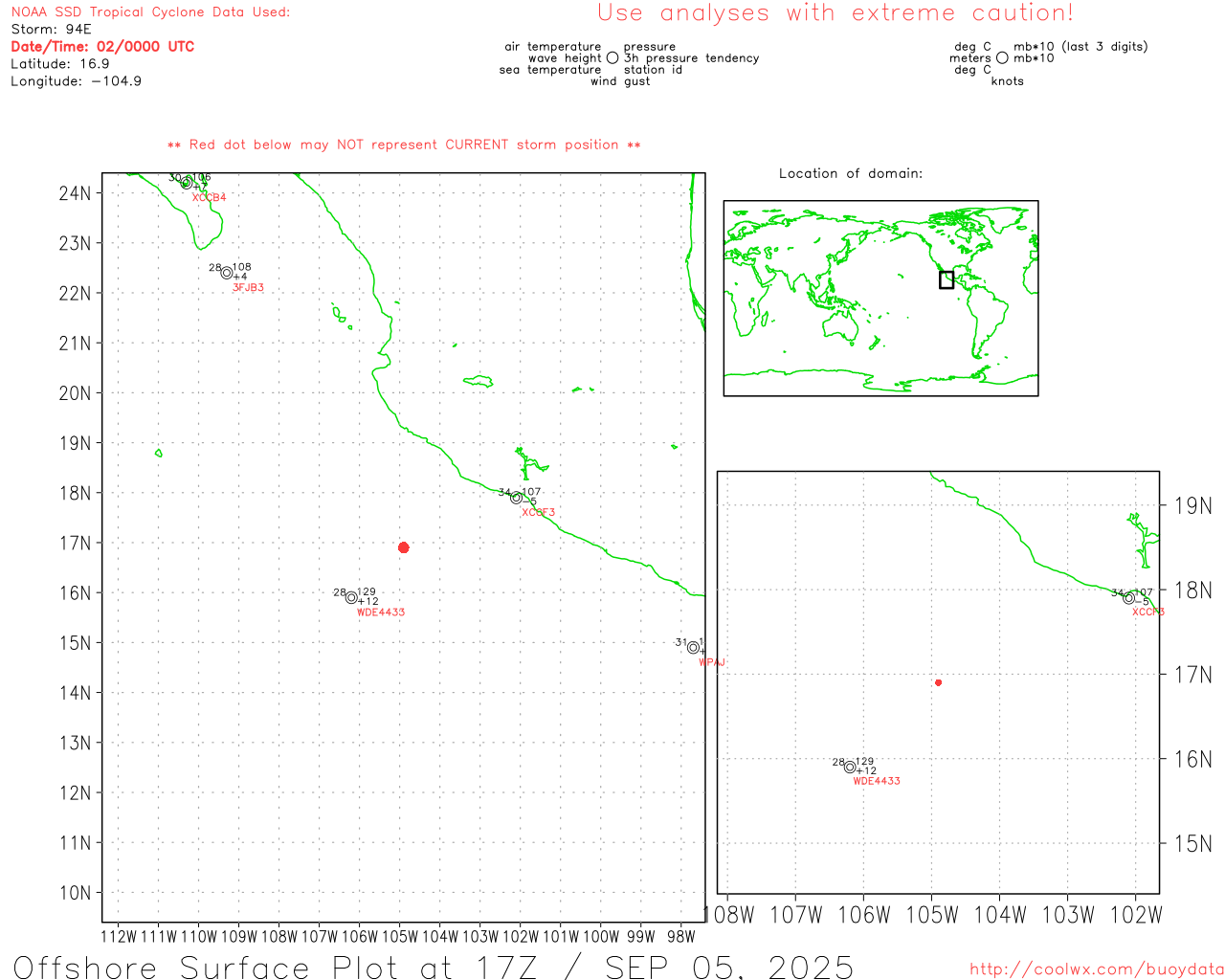Image resolution: width=1225 pixels, height=980 pixels.
Task: Click the red WPAJ station label
Action: [x=712, y=662]
